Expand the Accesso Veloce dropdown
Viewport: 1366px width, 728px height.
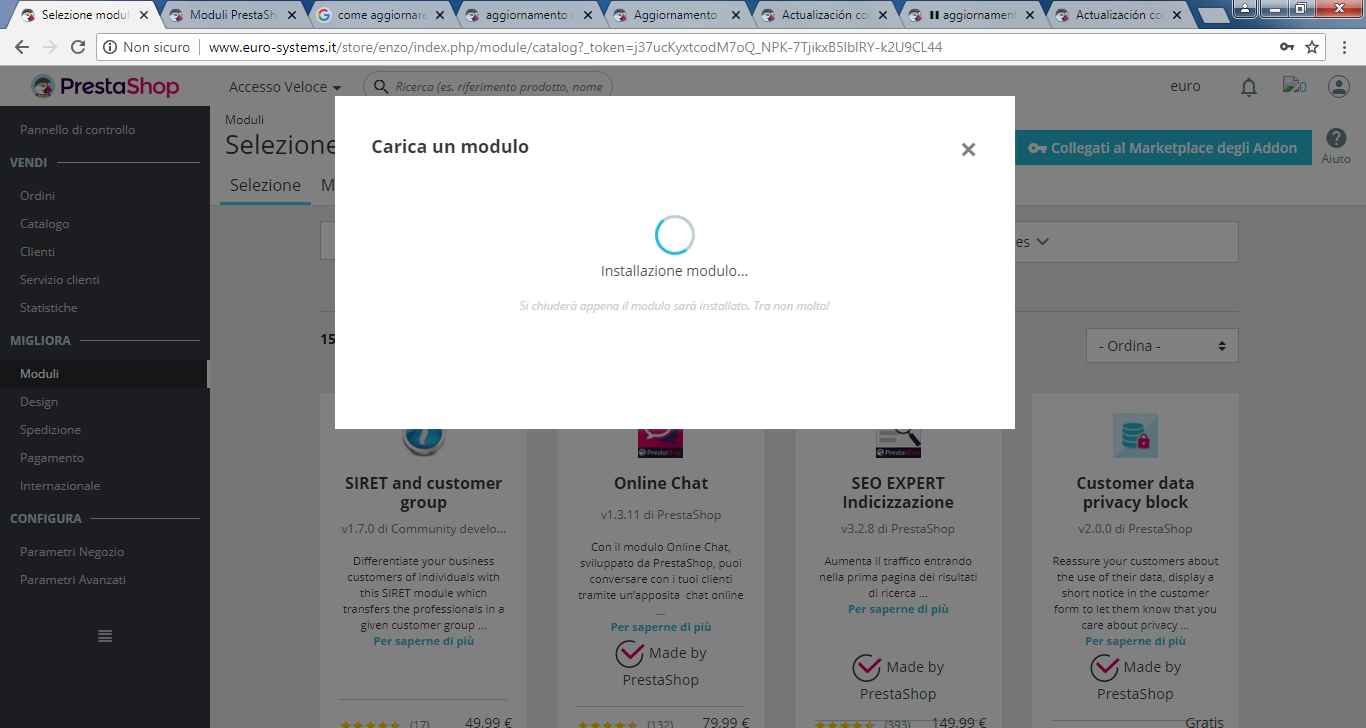pos(285,87)
